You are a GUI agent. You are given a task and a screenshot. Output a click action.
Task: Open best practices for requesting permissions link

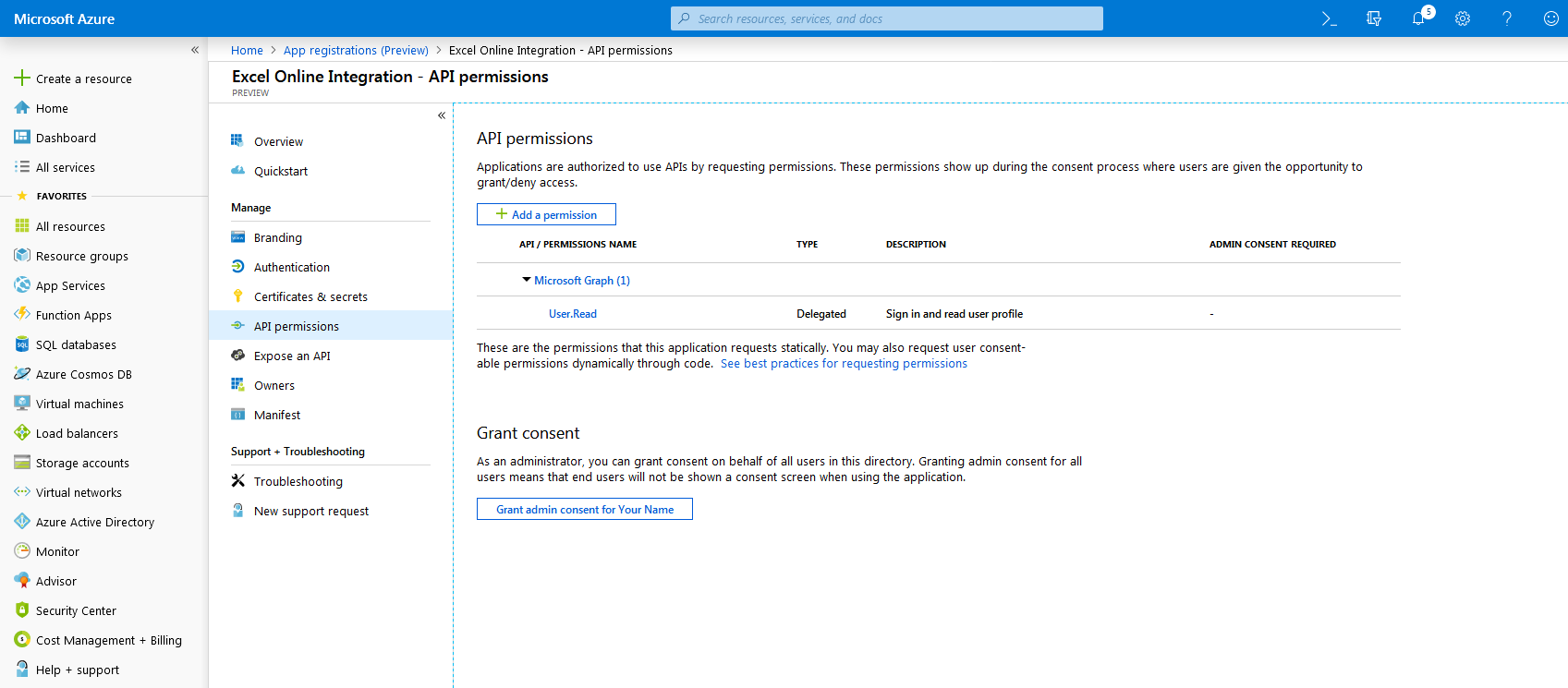point(844,364)
